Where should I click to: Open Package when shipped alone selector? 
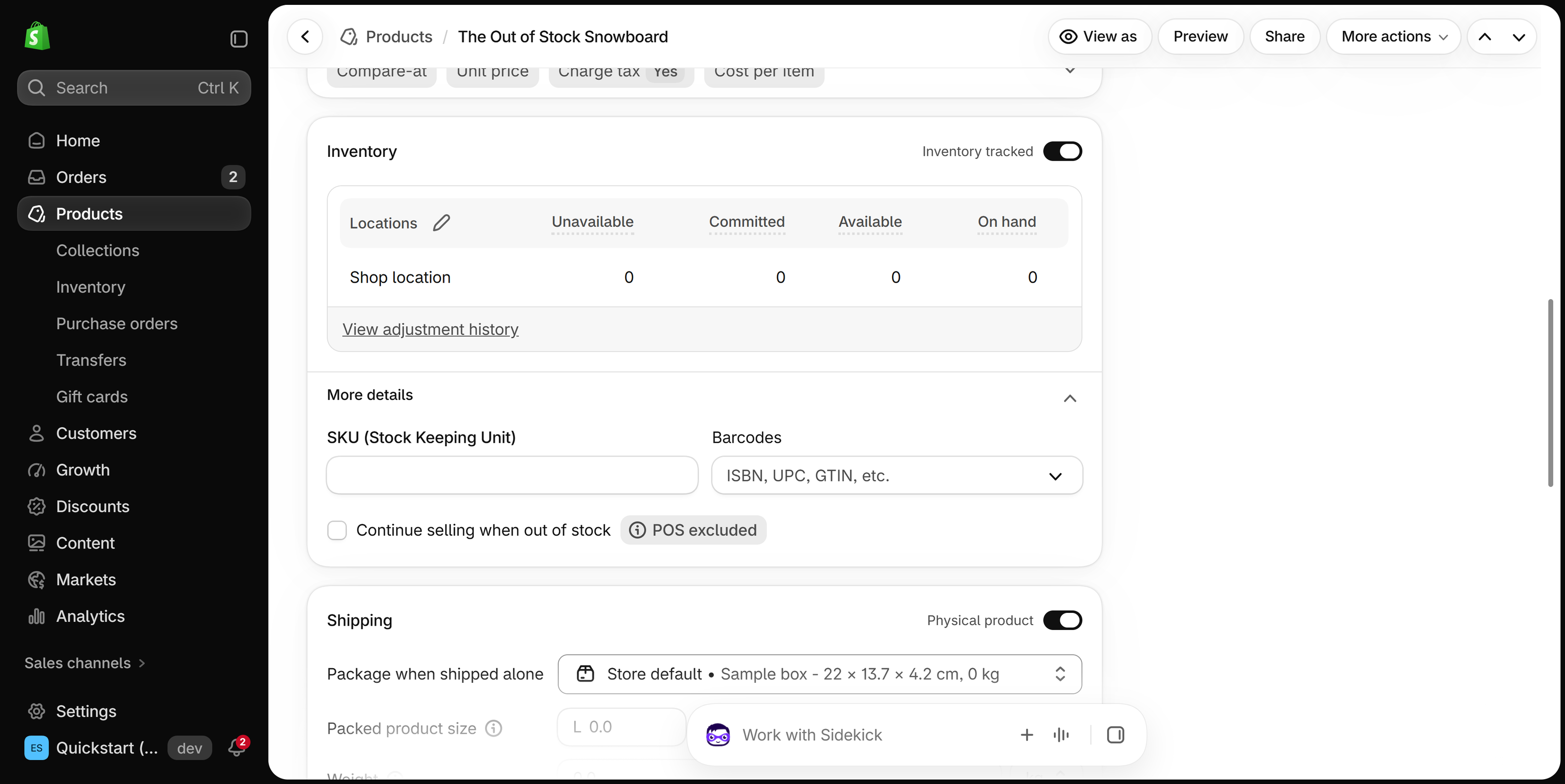820,674
